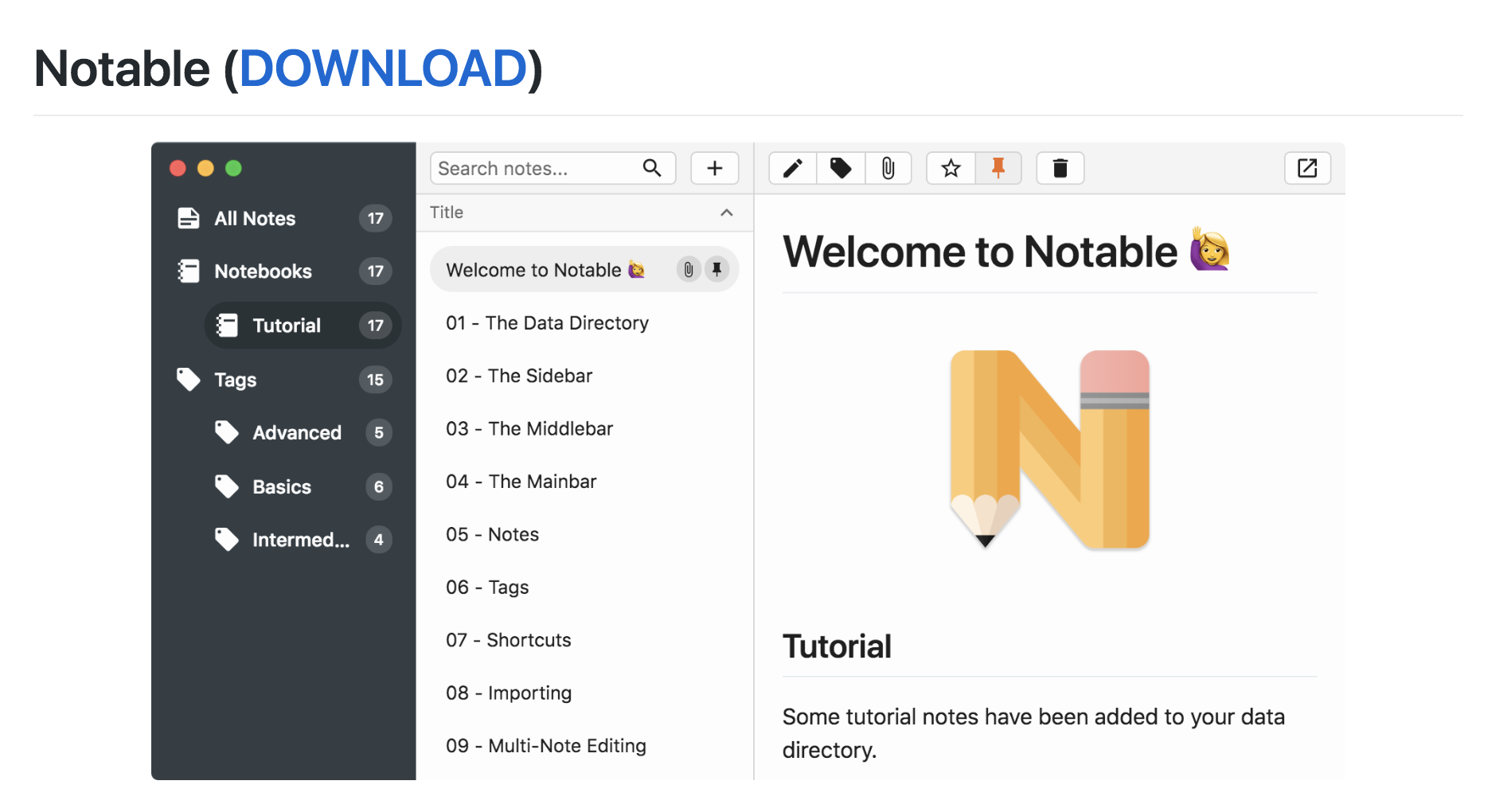The width and height of the screenshot is (1511, 812).
Task: Click the paperclip attachments toolbar icon
Action: (888, 169)
